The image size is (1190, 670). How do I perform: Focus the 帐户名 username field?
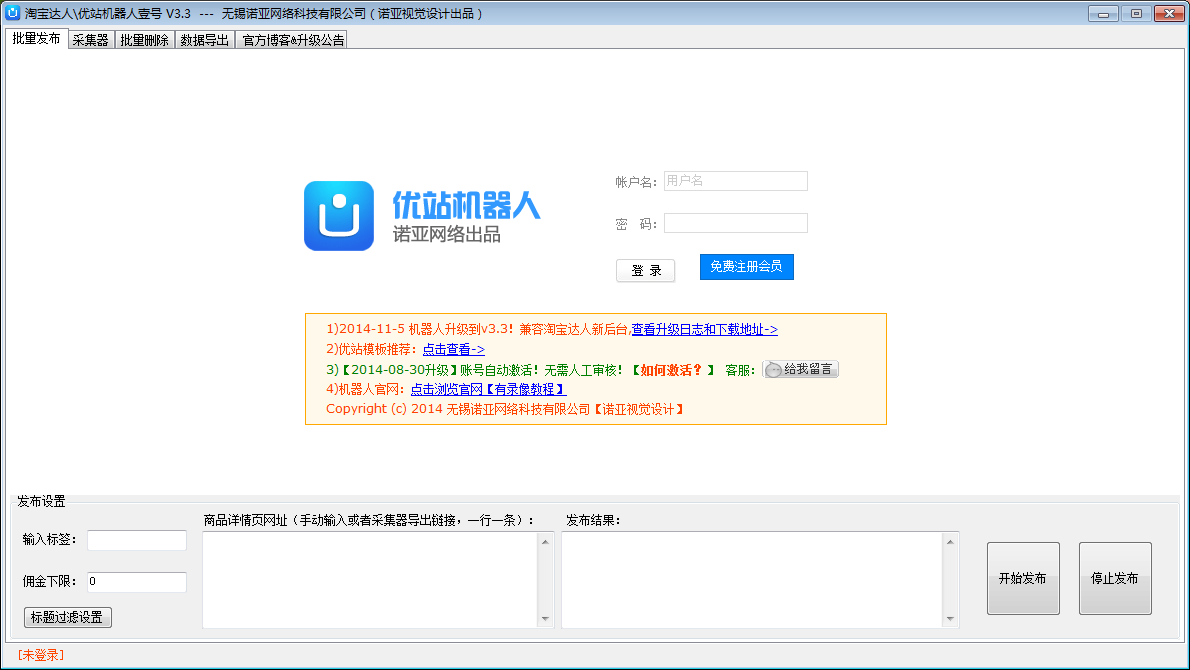[735, 181]
